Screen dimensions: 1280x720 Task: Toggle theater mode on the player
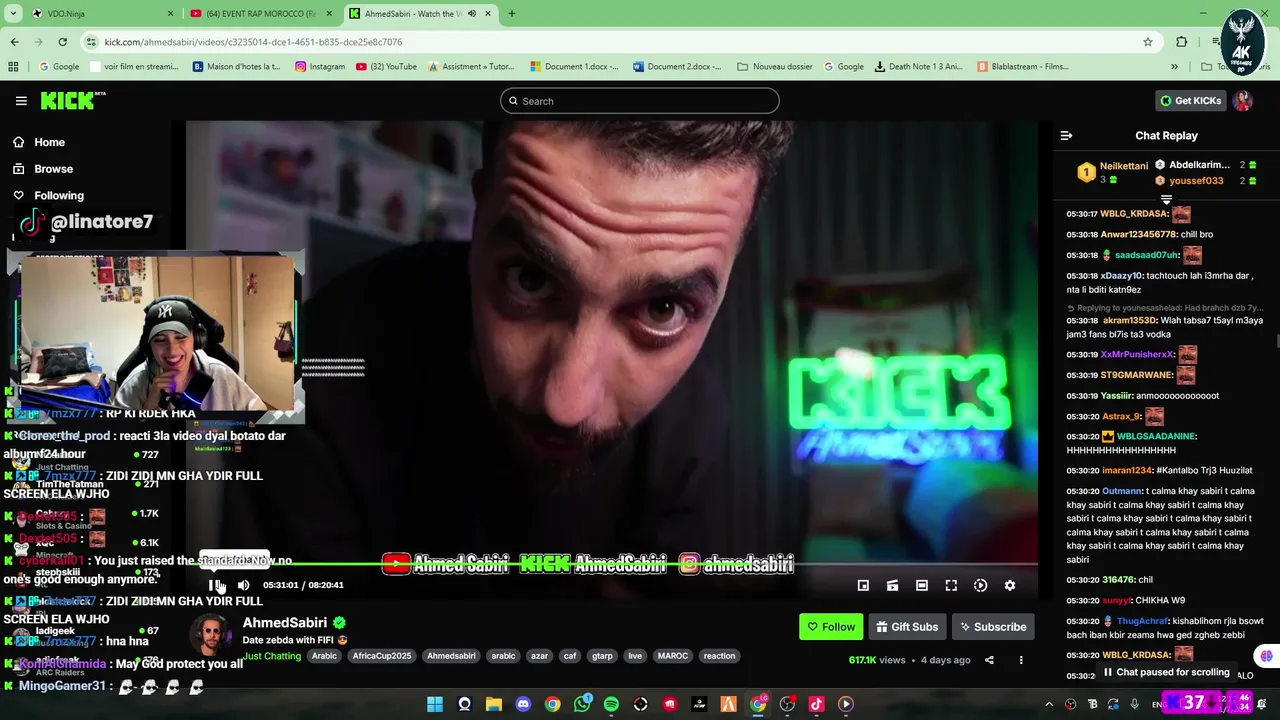point(922,585)
